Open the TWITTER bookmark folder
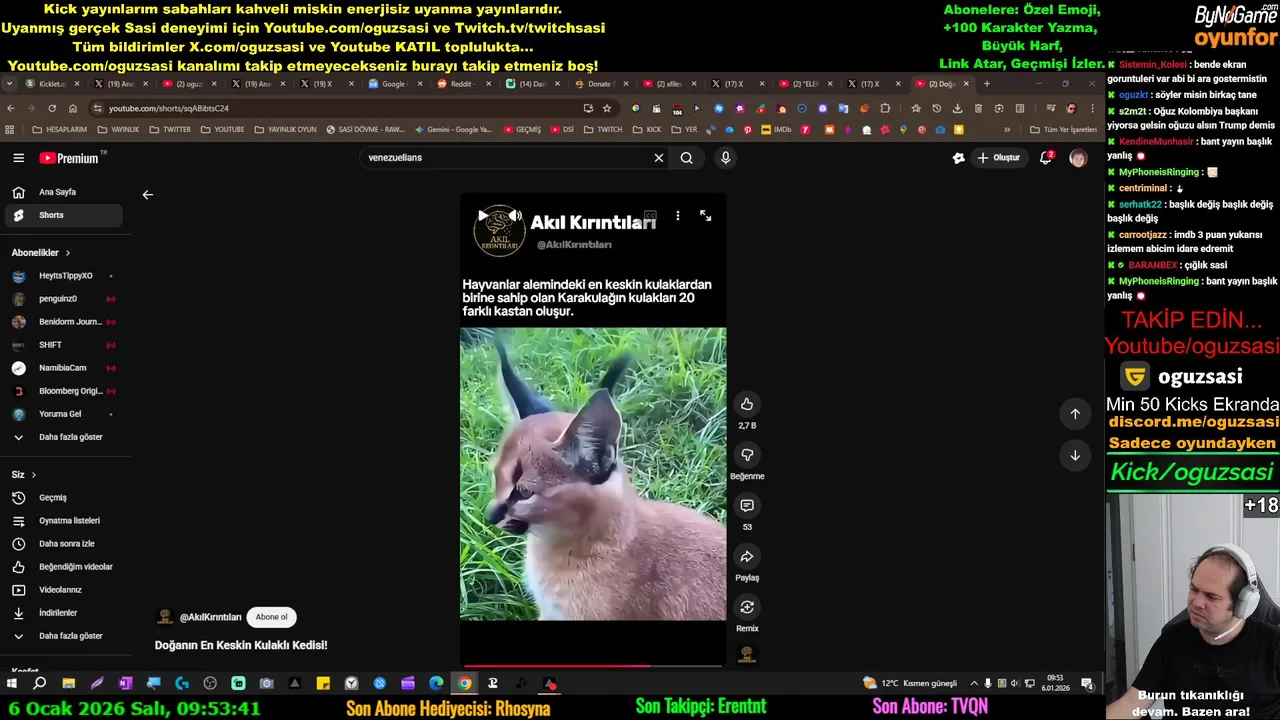The height and width of the screenshot is (720, 1280). (170, 130)
